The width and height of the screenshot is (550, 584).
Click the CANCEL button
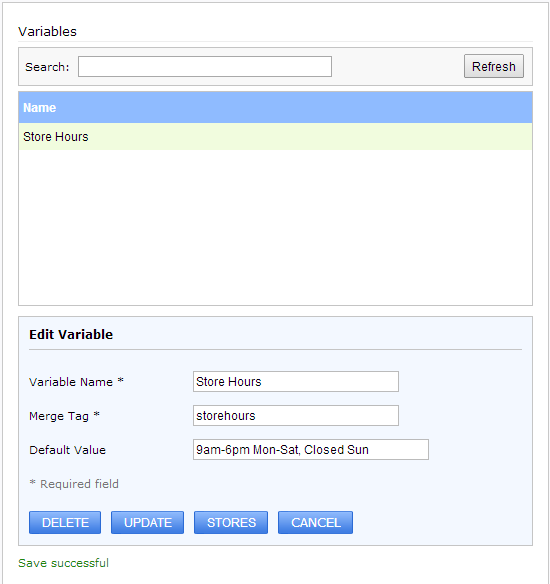[315, 523]
